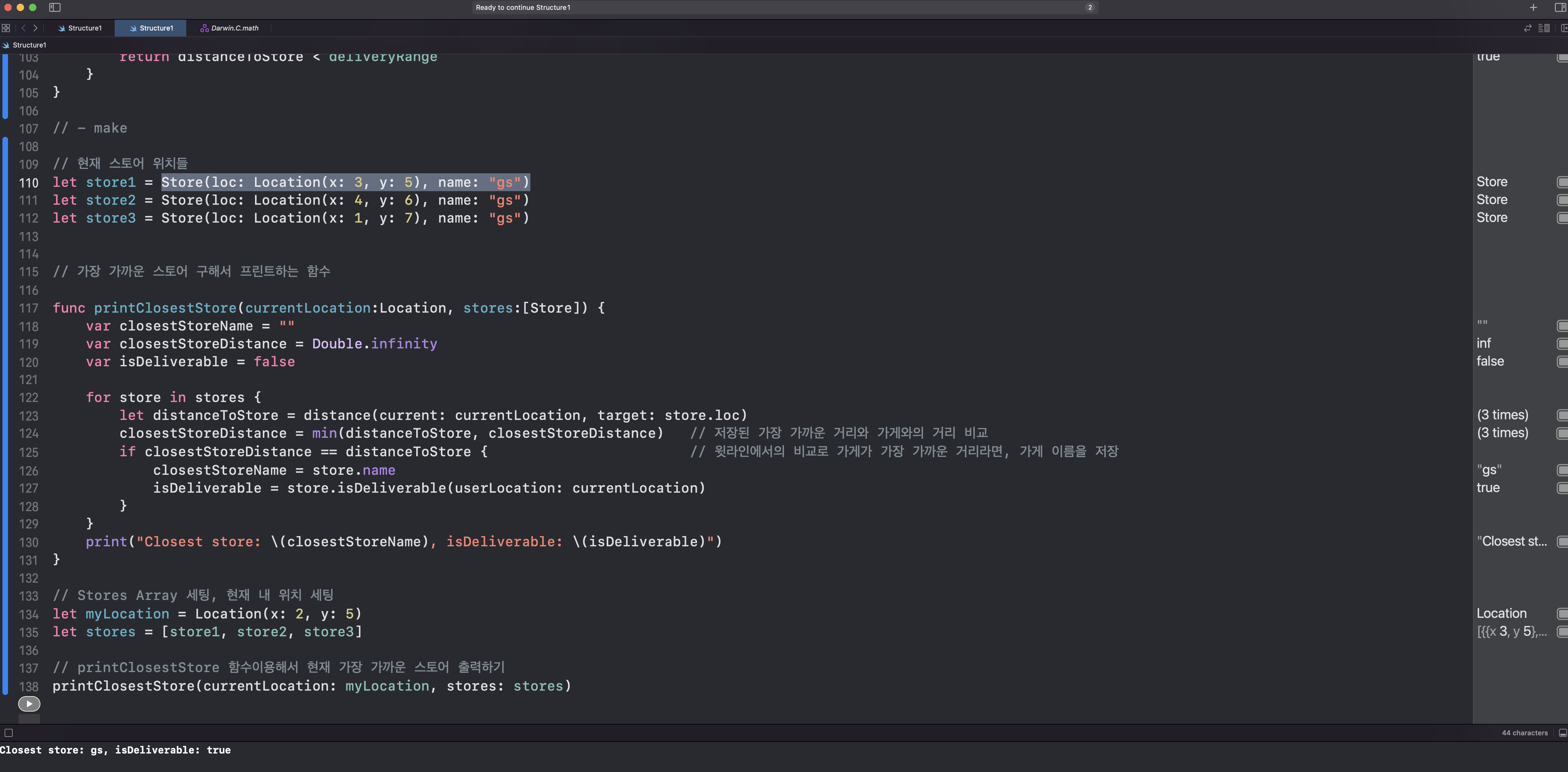Viewport: 1568px width, 772px height.
Task: Toggle the debug area show/hide square
Action: coord(9,733)
